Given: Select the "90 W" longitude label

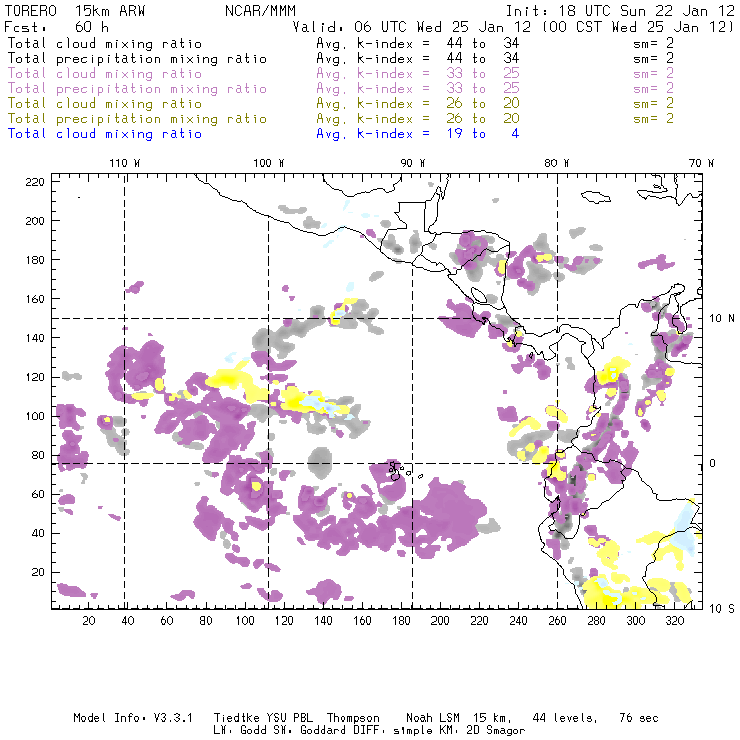Looking at the screenshot, I should [x=412, y=163].
